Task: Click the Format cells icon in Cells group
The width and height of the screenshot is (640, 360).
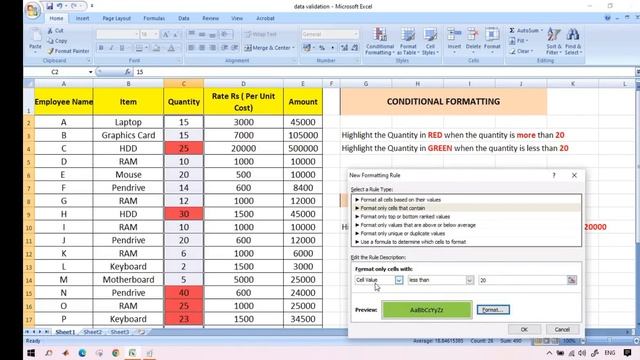Action: [x=492, y=35]
